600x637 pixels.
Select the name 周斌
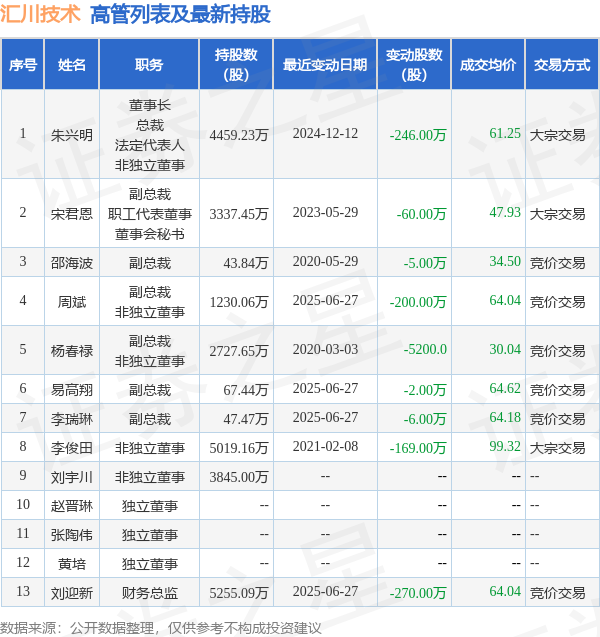point(71,302)
